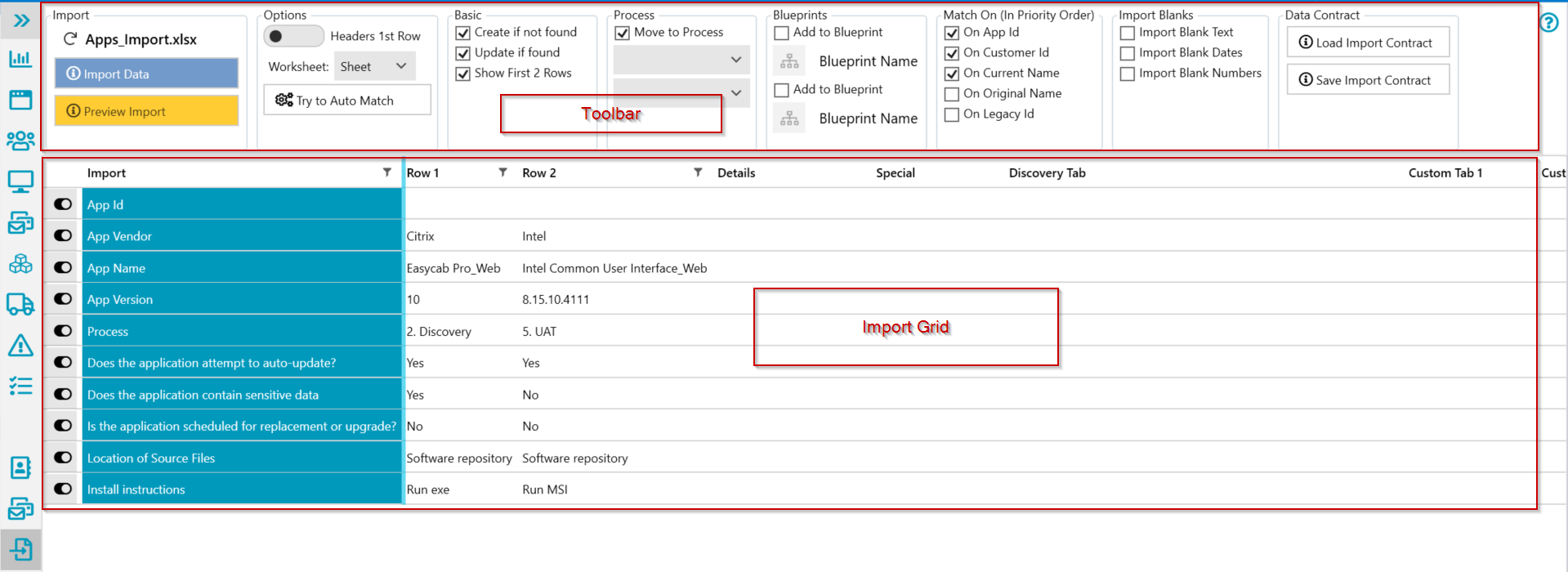Enable On Legacy Id matching
The width and height of the screenshot is (1568, 572).
952,114
